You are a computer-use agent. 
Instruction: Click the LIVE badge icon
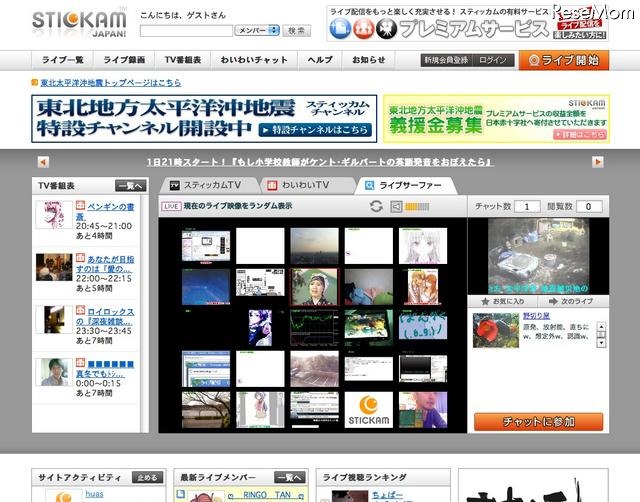(x=171, y=207)
